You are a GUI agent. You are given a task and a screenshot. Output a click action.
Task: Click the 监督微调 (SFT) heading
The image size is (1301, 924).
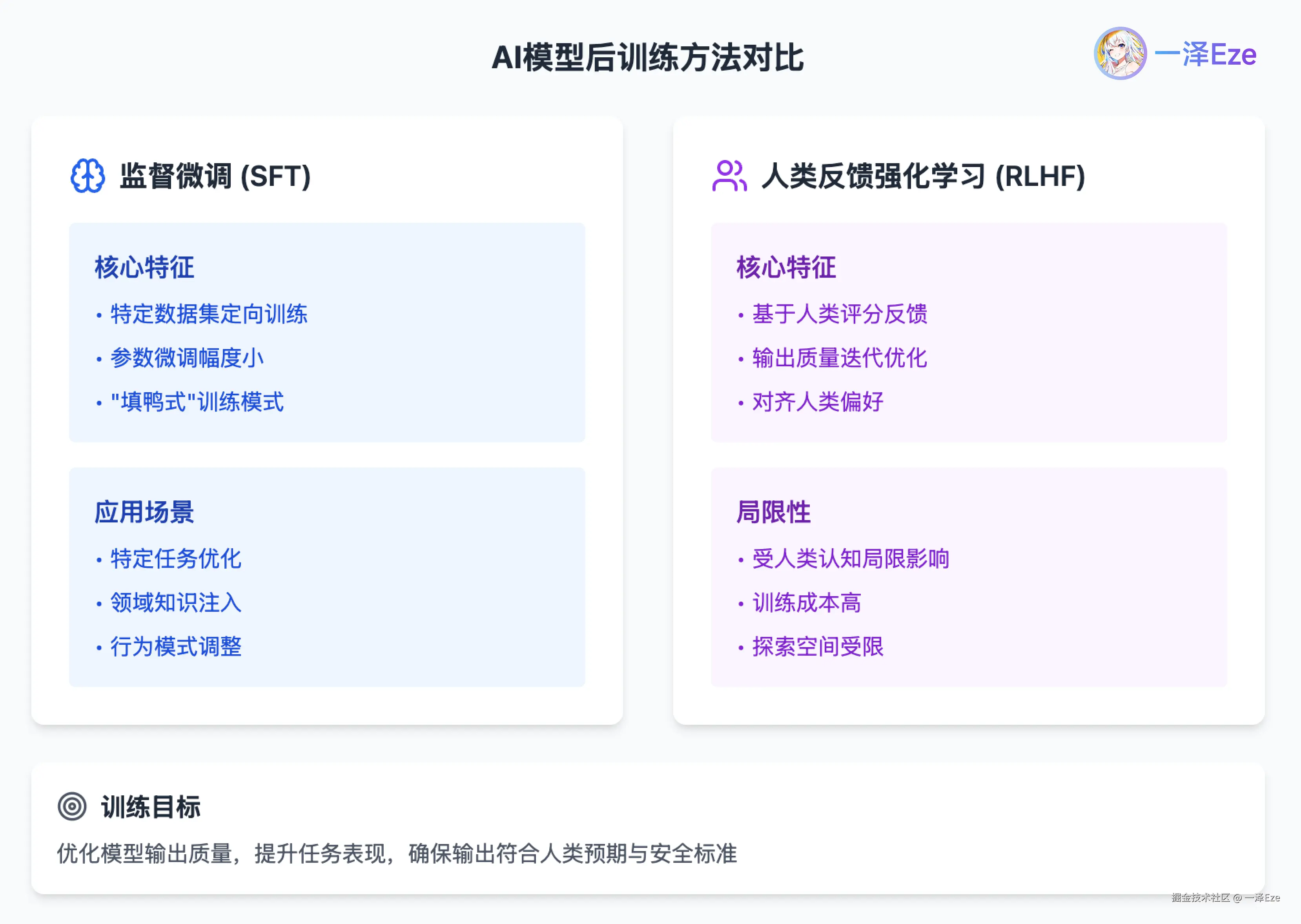coord(215,176)
